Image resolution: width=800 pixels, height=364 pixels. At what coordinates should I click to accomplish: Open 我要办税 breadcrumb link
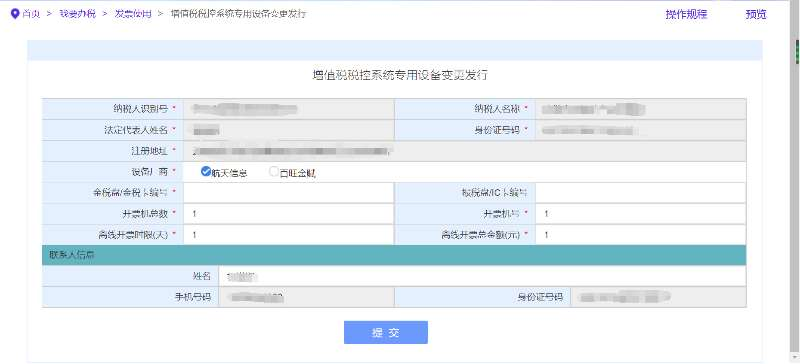tap(78, 14)
